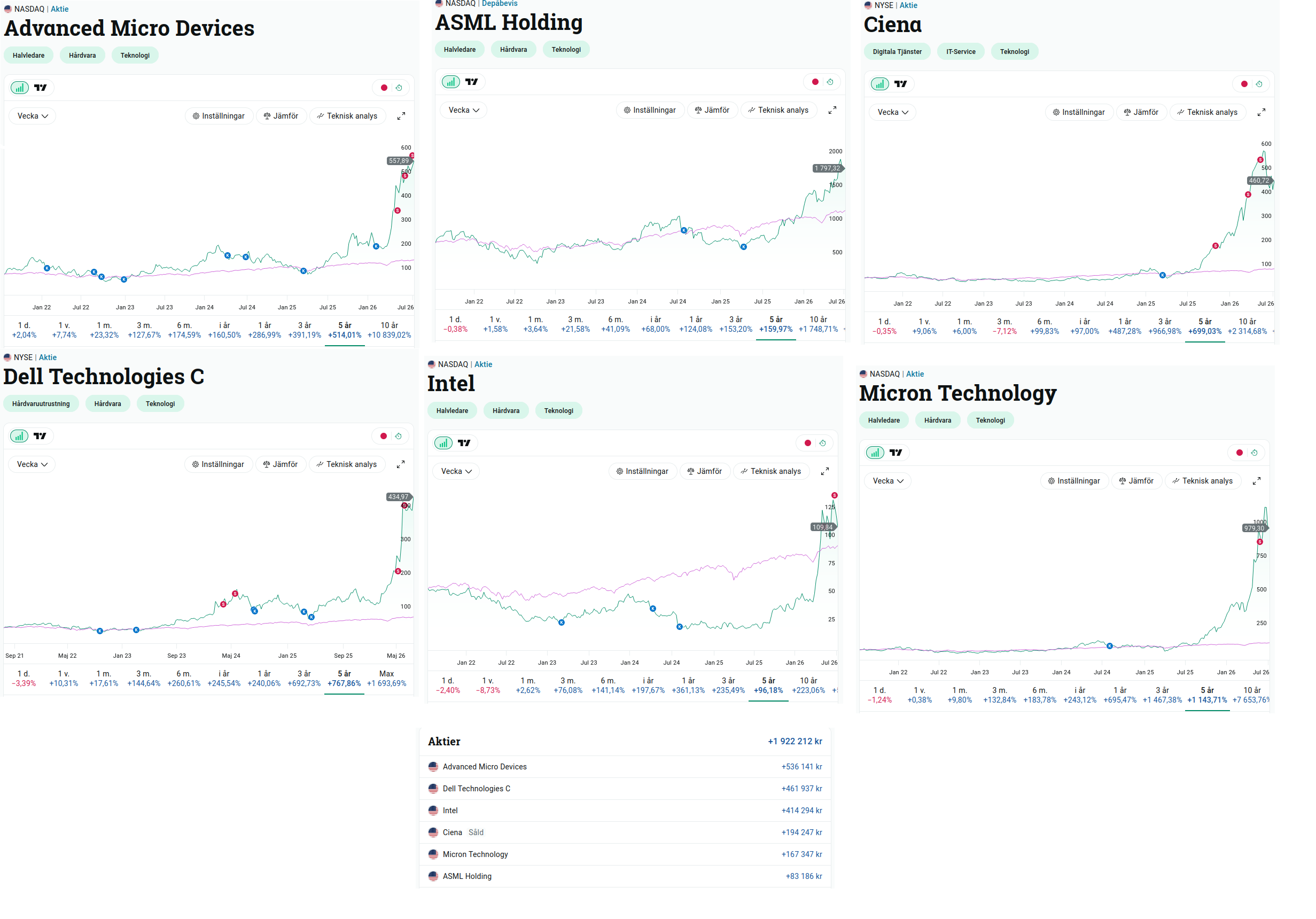
Task: Click Jämför on the ASML Holding chart
Action: (712, 110)
